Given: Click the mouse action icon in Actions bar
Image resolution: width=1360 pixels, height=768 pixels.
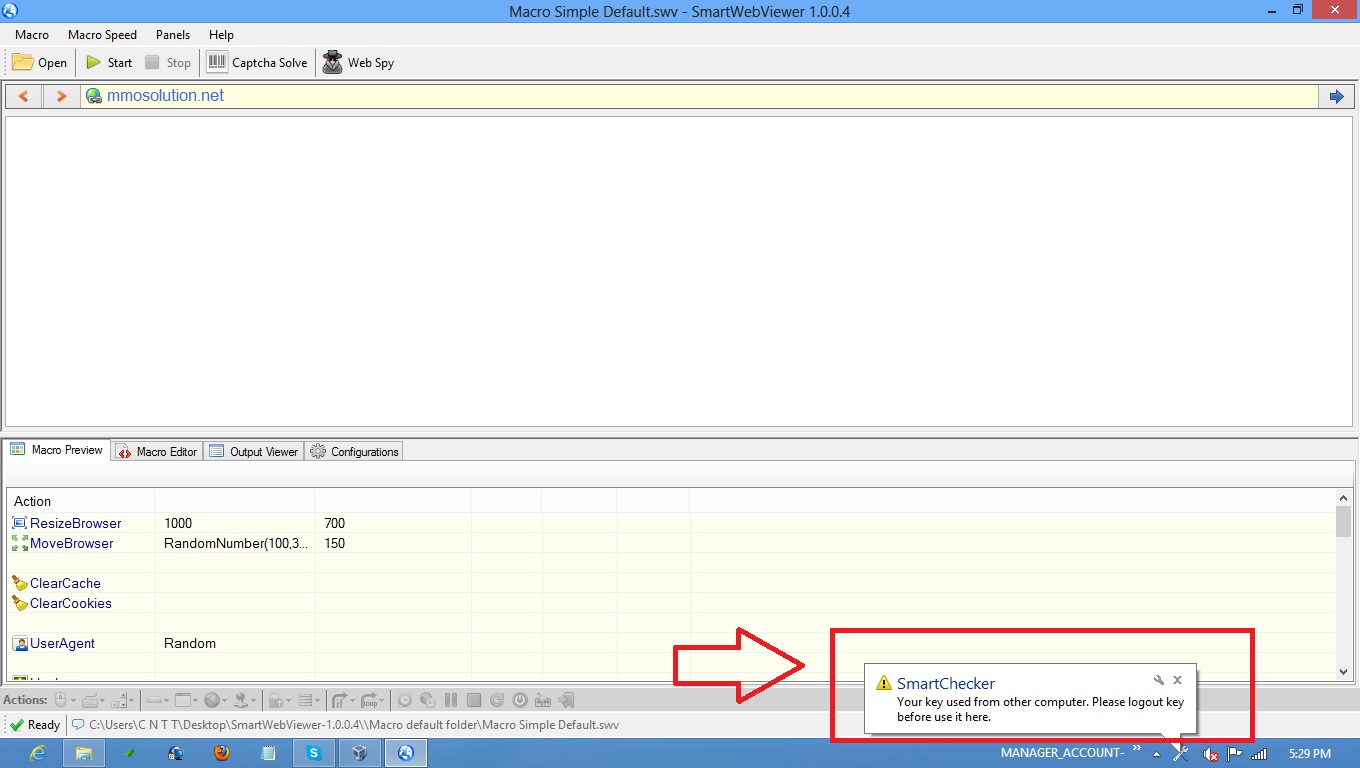Looking at the screenshot, I should pyautogui.click(x=61, y=700).
